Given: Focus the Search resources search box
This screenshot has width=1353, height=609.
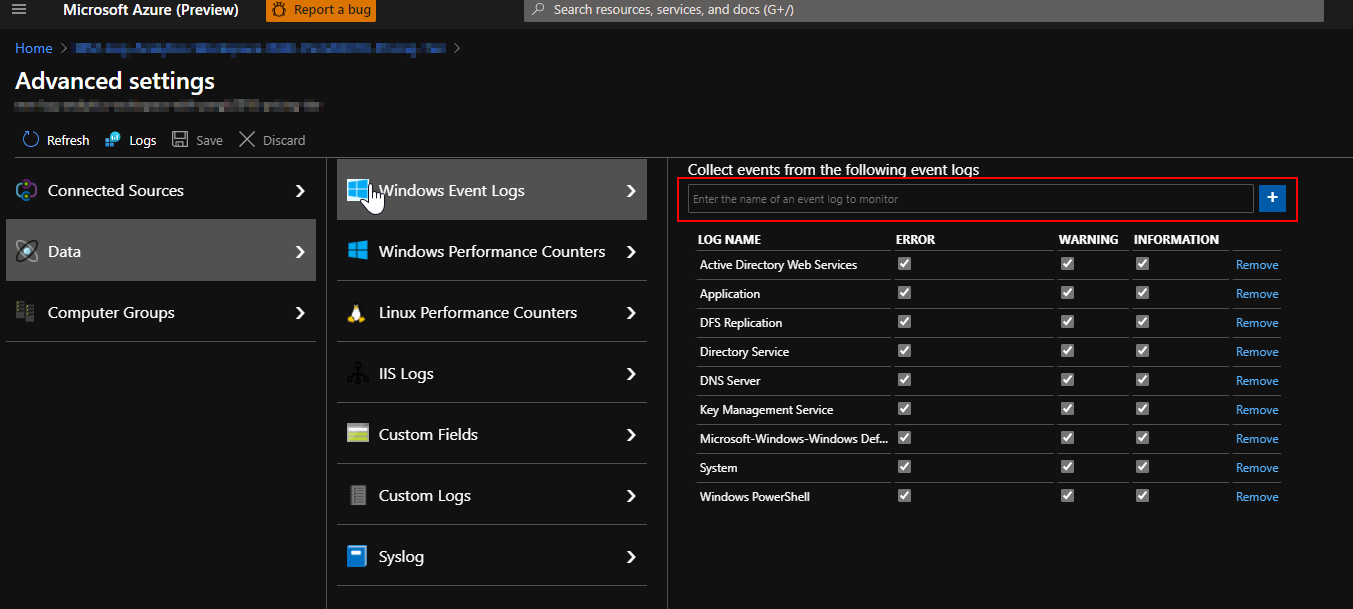Looking at the screenshot, I should [924, 10].
